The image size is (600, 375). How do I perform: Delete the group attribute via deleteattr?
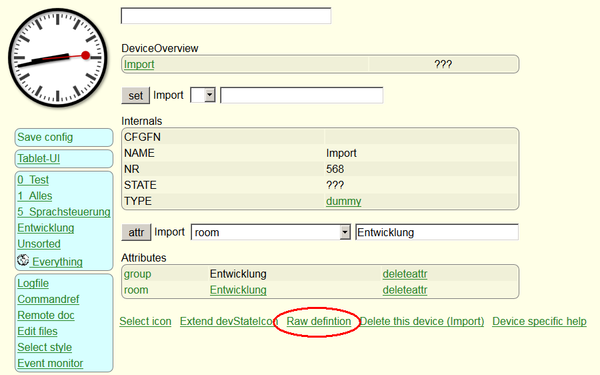[405, 274]
